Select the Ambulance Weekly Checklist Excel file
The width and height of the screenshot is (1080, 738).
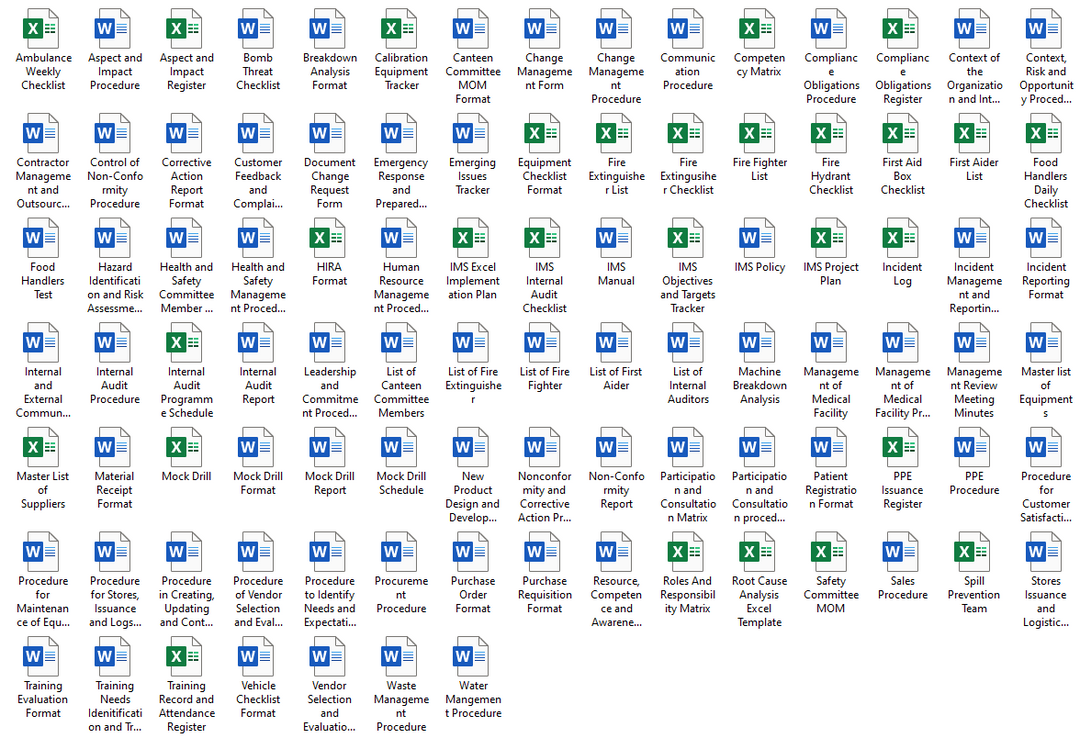click(x=42, y=29)
